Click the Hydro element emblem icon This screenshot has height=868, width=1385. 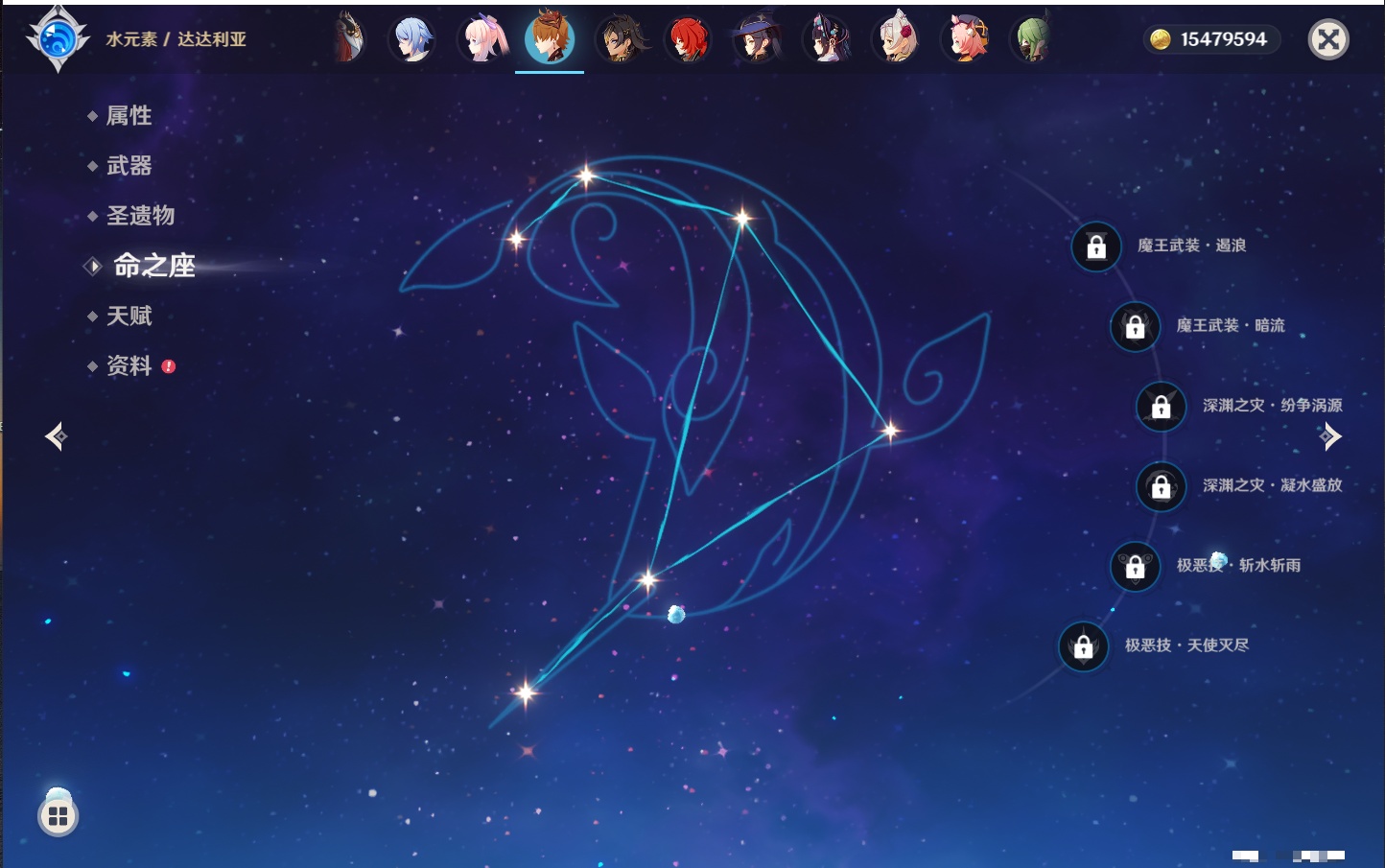point(58,39)
